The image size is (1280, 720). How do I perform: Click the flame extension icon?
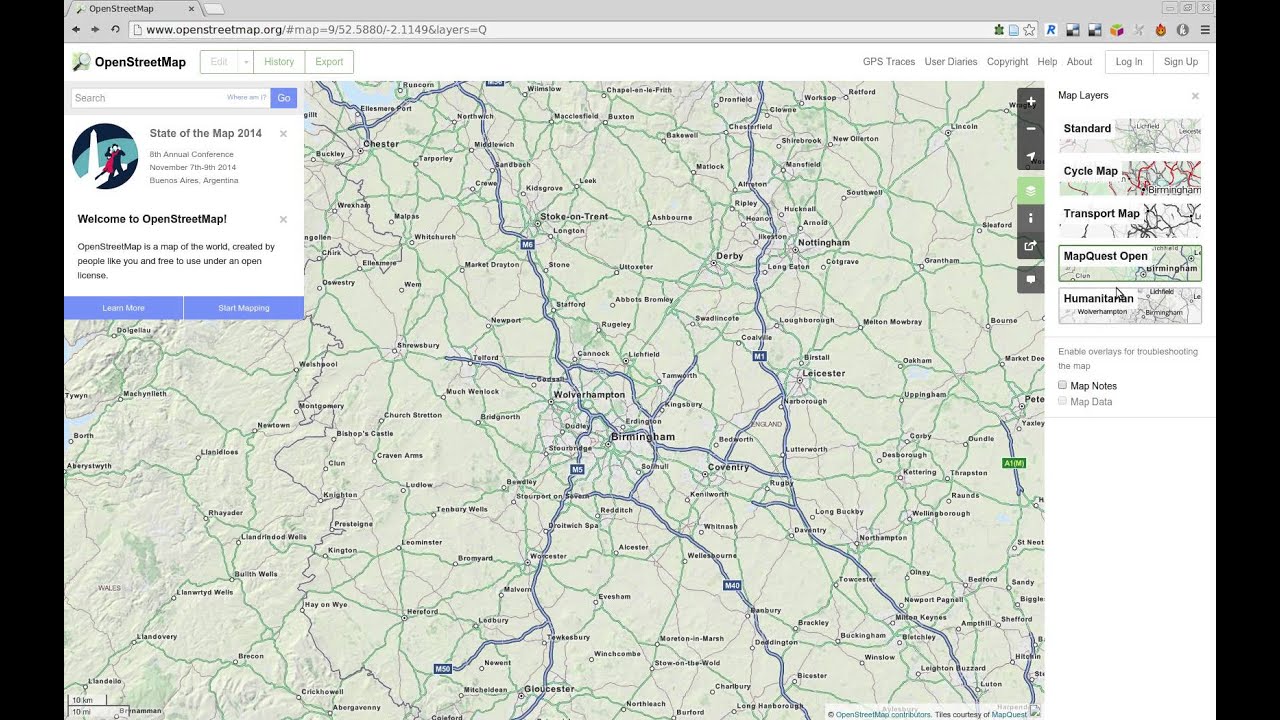1161,30
